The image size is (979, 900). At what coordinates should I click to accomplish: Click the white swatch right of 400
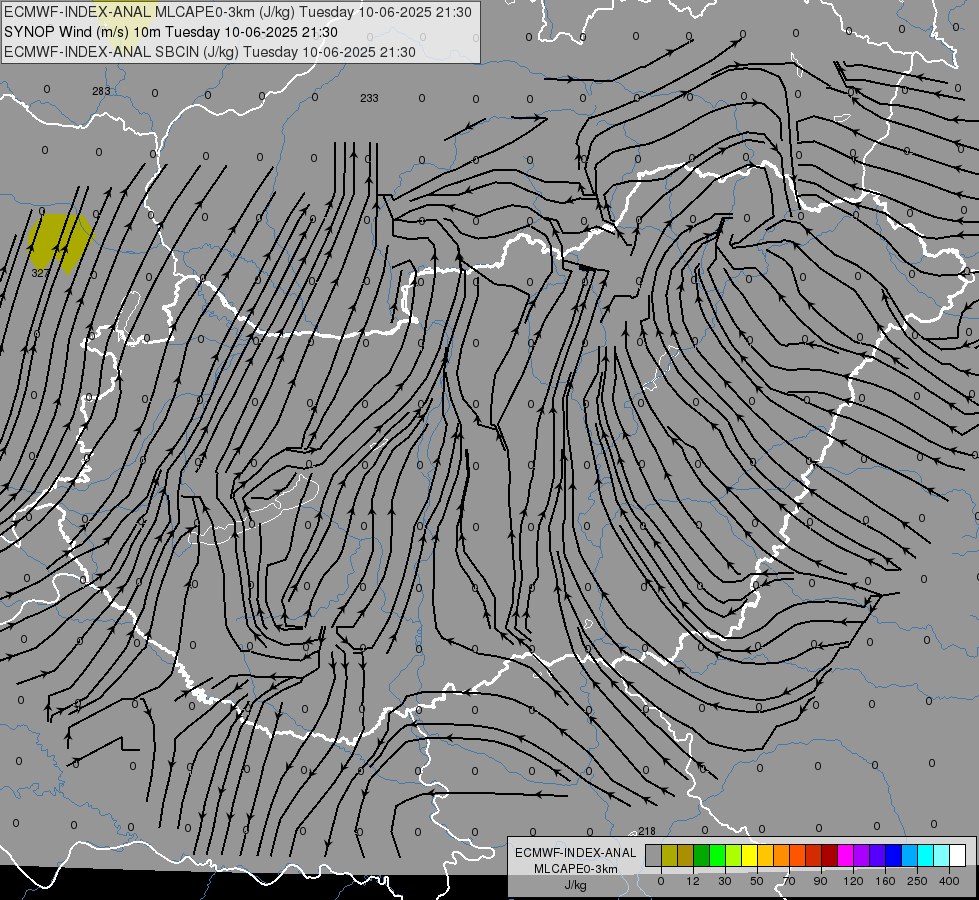click(958, 855)
